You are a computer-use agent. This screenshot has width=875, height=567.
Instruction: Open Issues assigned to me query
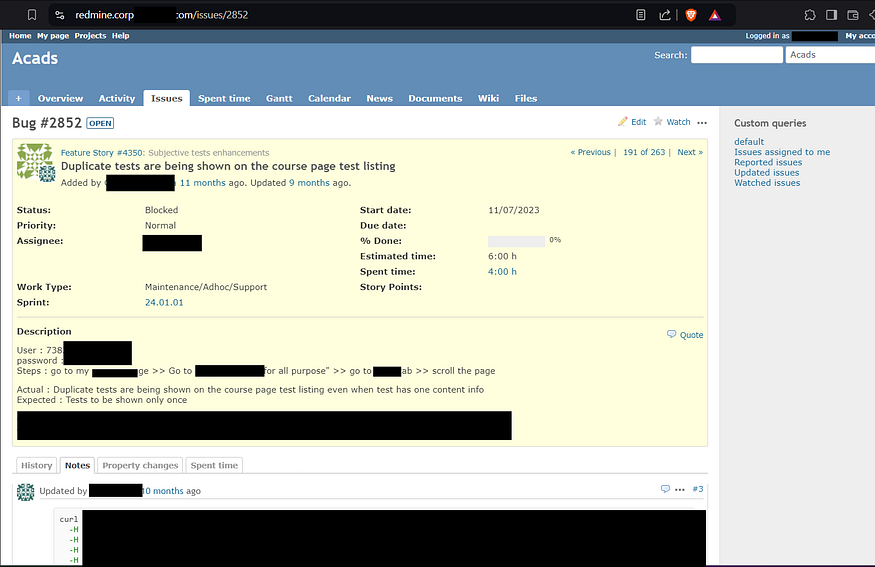point(782,152)
